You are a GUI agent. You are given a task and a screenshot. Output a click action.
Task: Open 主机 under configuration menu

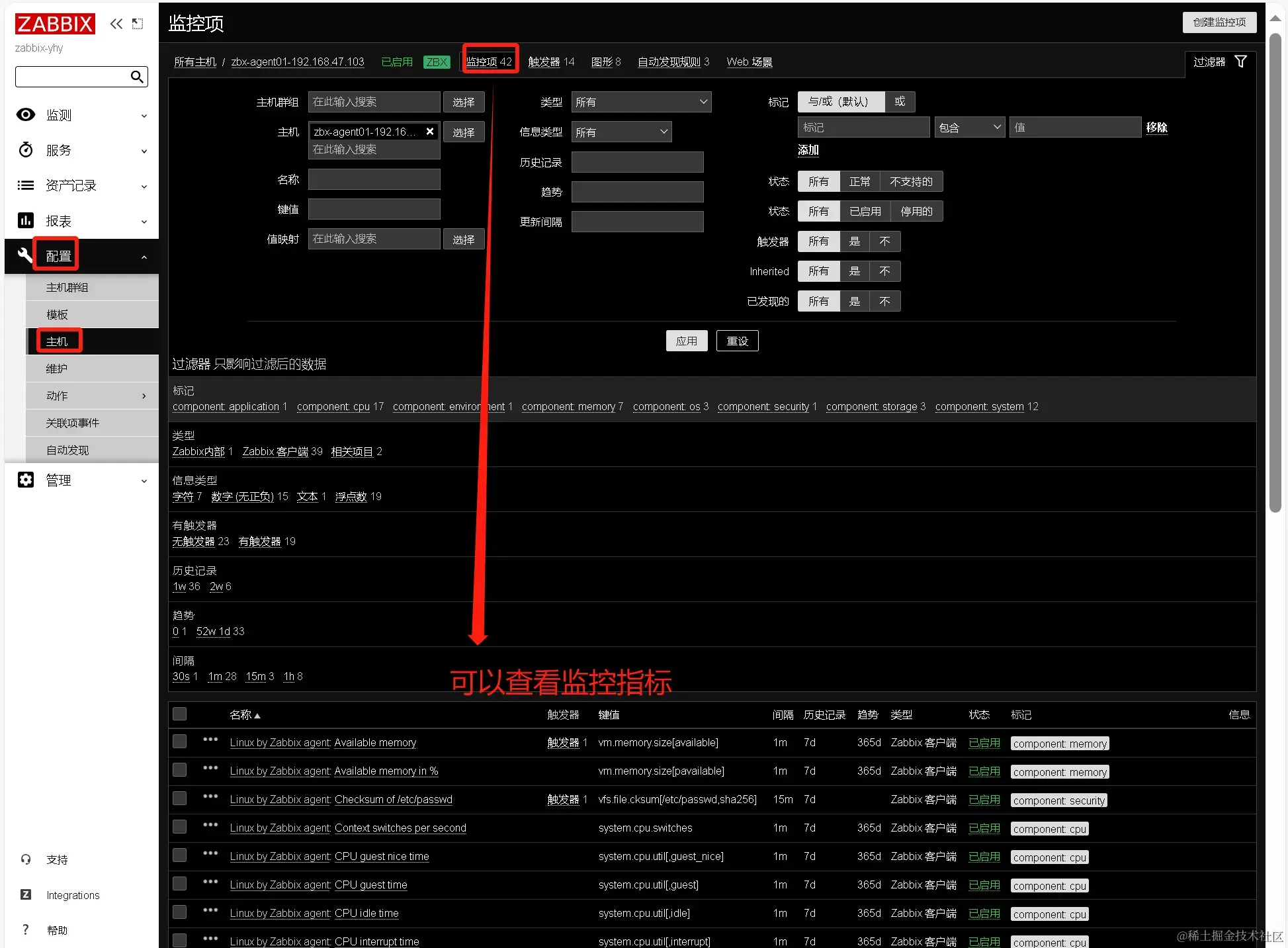(92, 341)
